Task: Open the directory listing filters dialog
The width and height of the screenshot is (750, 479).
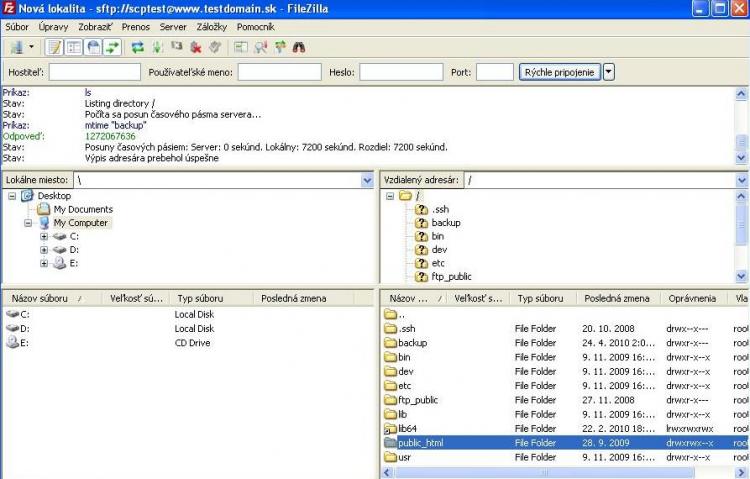Action: 241,47
